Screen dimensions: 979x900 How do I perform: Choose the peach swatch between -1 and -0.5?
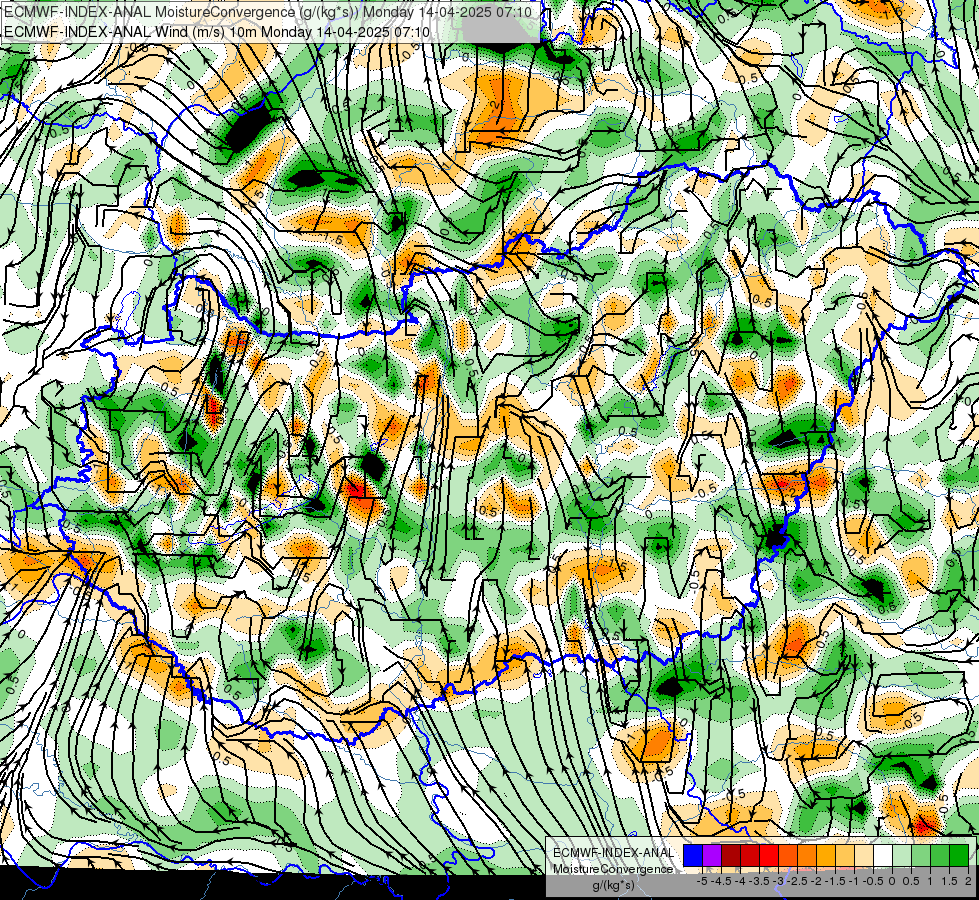tap(864, 855)
